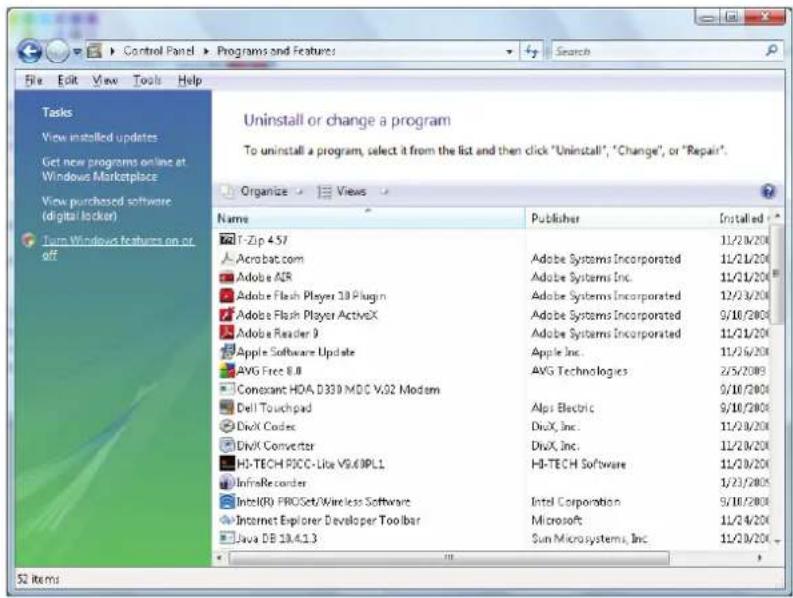Screen dimensions: 793x598
Task: Sort by the Name column header
Action: [x=369, y=219]
